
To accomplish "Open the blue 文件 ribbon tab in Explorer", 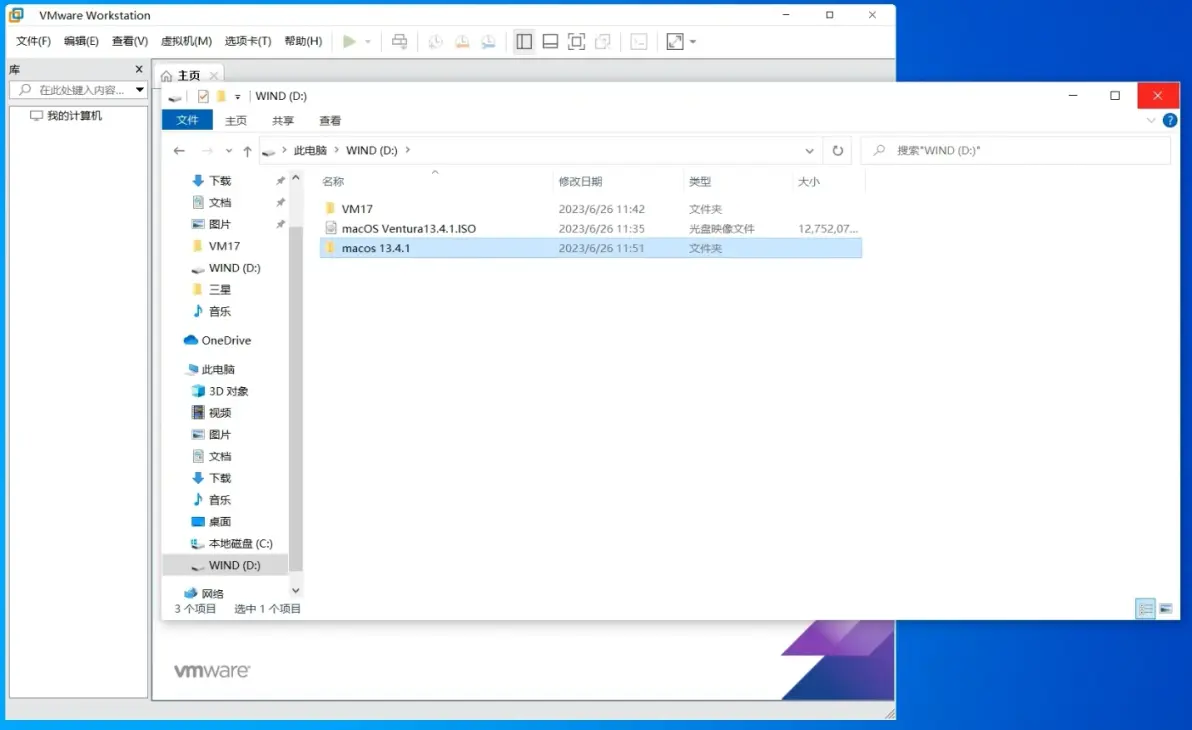I will (187, 120).
